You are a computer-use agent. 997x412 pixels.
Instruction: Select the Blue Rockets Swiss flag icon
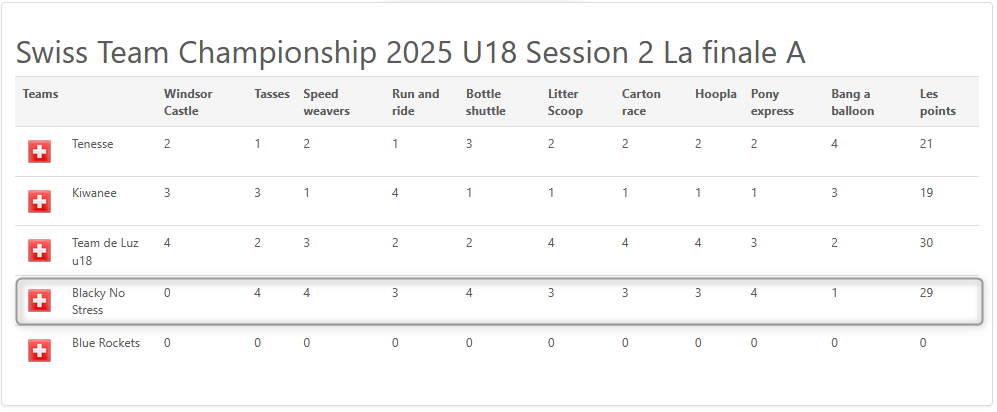coord(39,350)
